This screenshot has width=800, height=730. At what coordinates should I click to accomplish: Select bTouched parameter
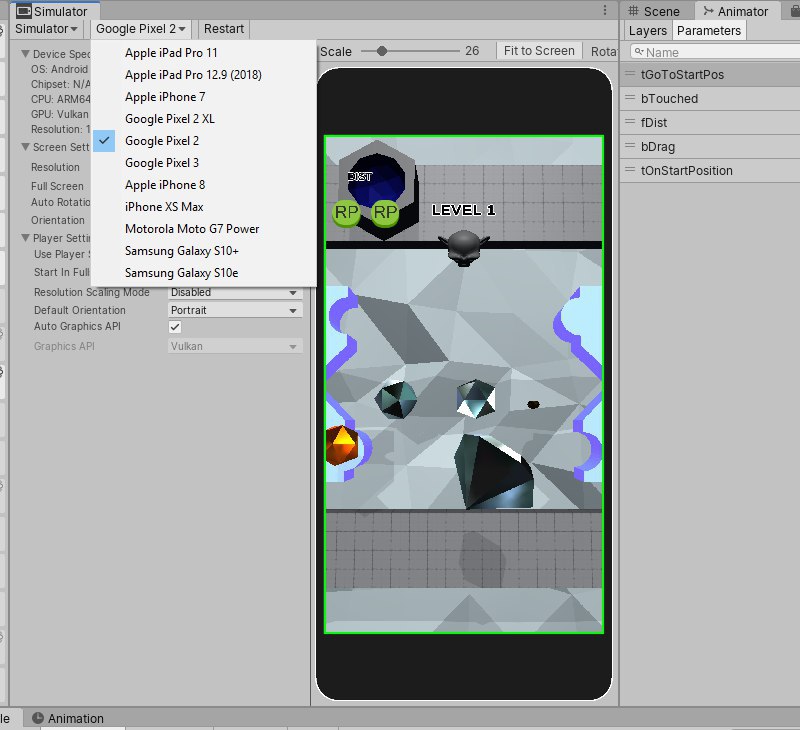(x=710, y=98)
